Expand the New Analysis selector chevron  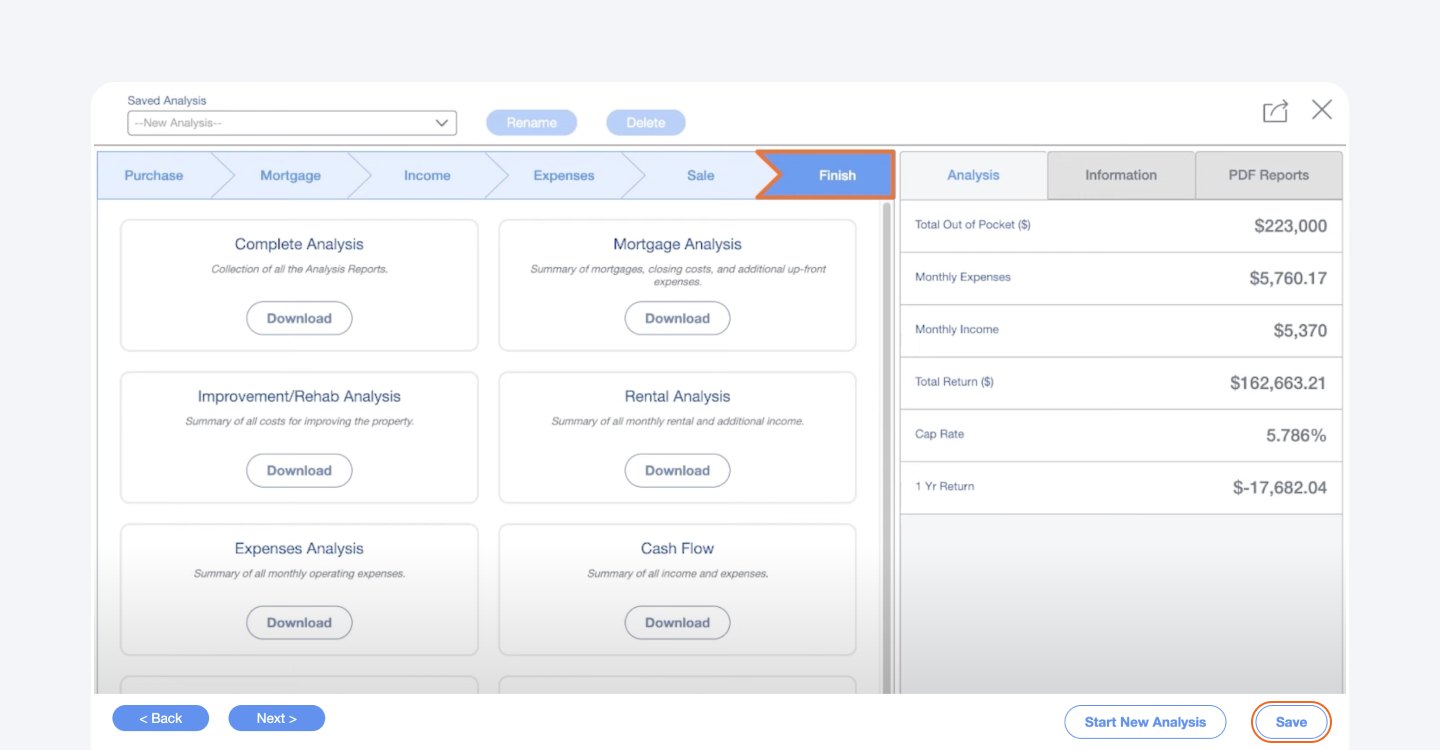pyautogui.click(x=440, y=122)
